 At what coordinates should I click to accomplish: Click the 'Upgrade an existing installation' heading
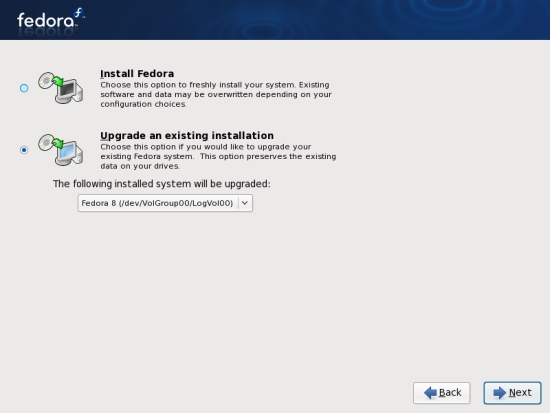click(x=187, y=136)
